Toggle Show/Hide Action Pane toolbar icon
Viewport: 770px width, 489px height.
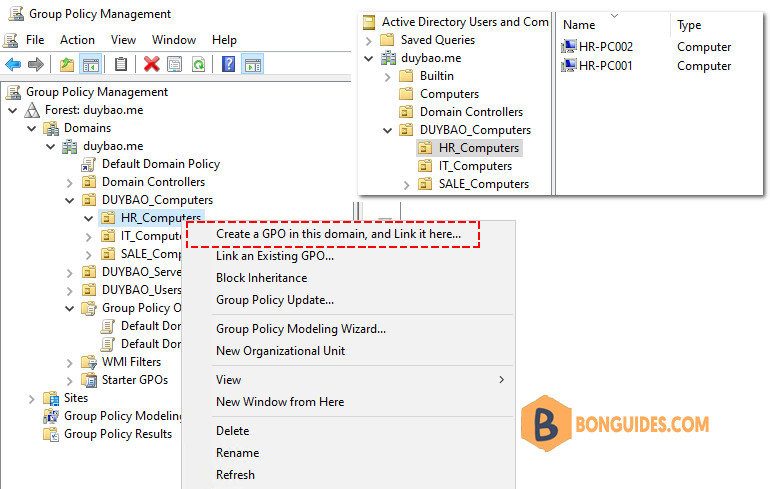[253, 64]
